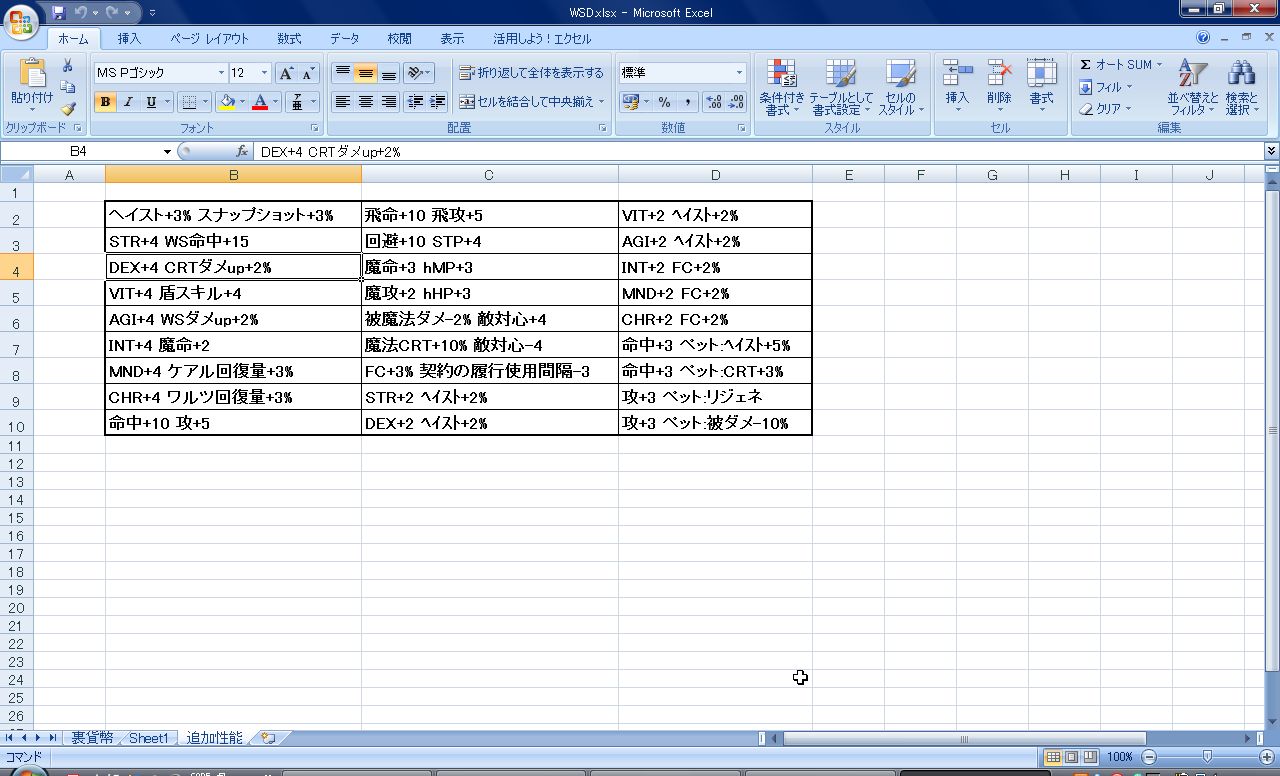Open the 校閲 ribbon tab
This screenshot has width=1280, height=776.
coord(399,39)
